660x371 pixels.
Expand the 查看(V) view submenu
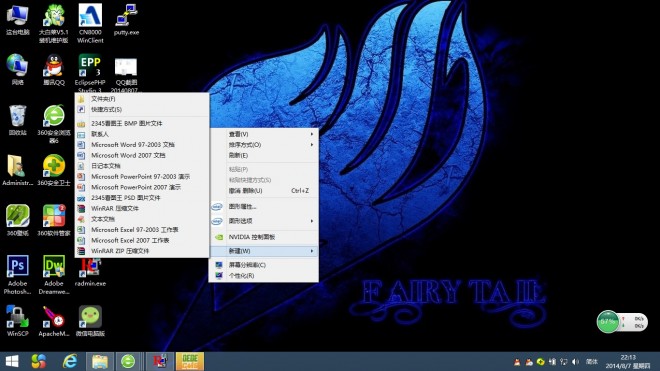(264, 134)
